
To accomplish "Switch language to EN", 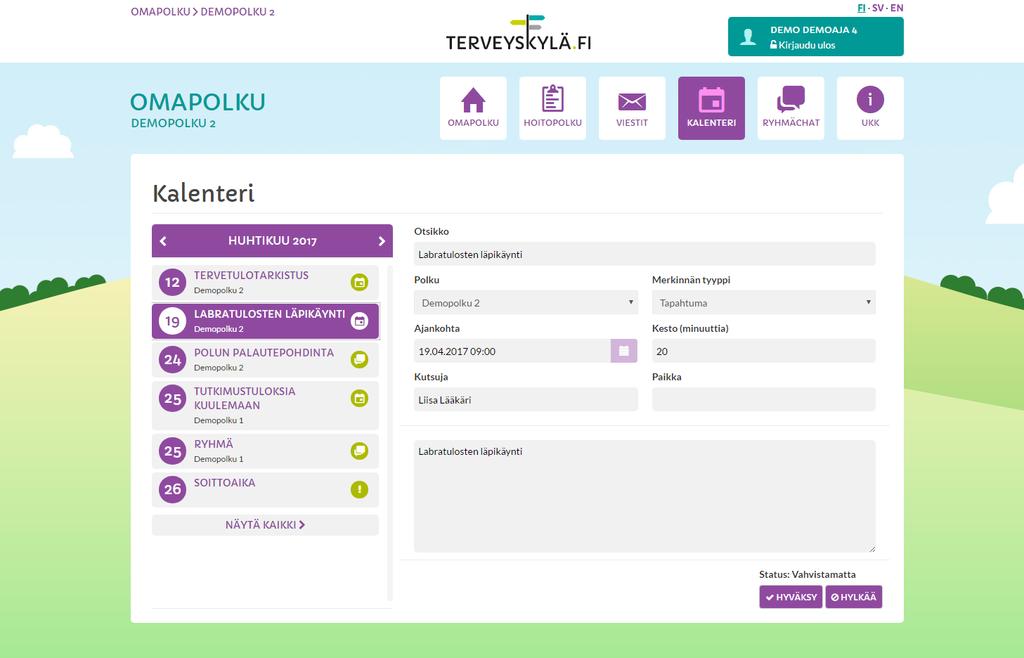I will (897, 8).
